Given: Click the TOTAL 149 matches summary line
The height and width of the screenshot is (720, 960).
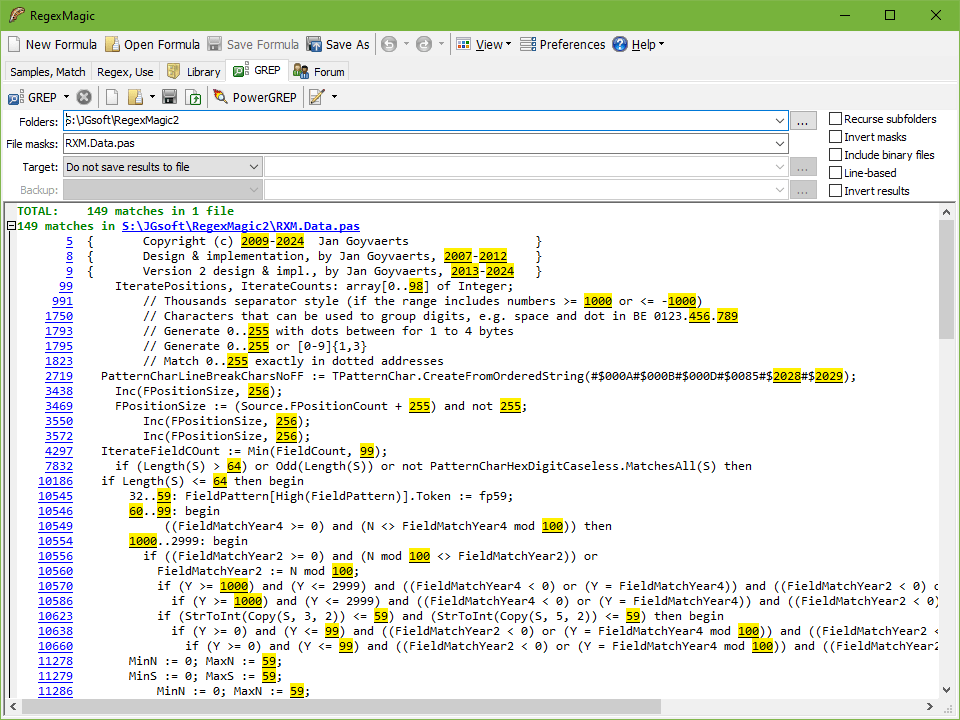Looking at the screenshot, I should point(125,211).
